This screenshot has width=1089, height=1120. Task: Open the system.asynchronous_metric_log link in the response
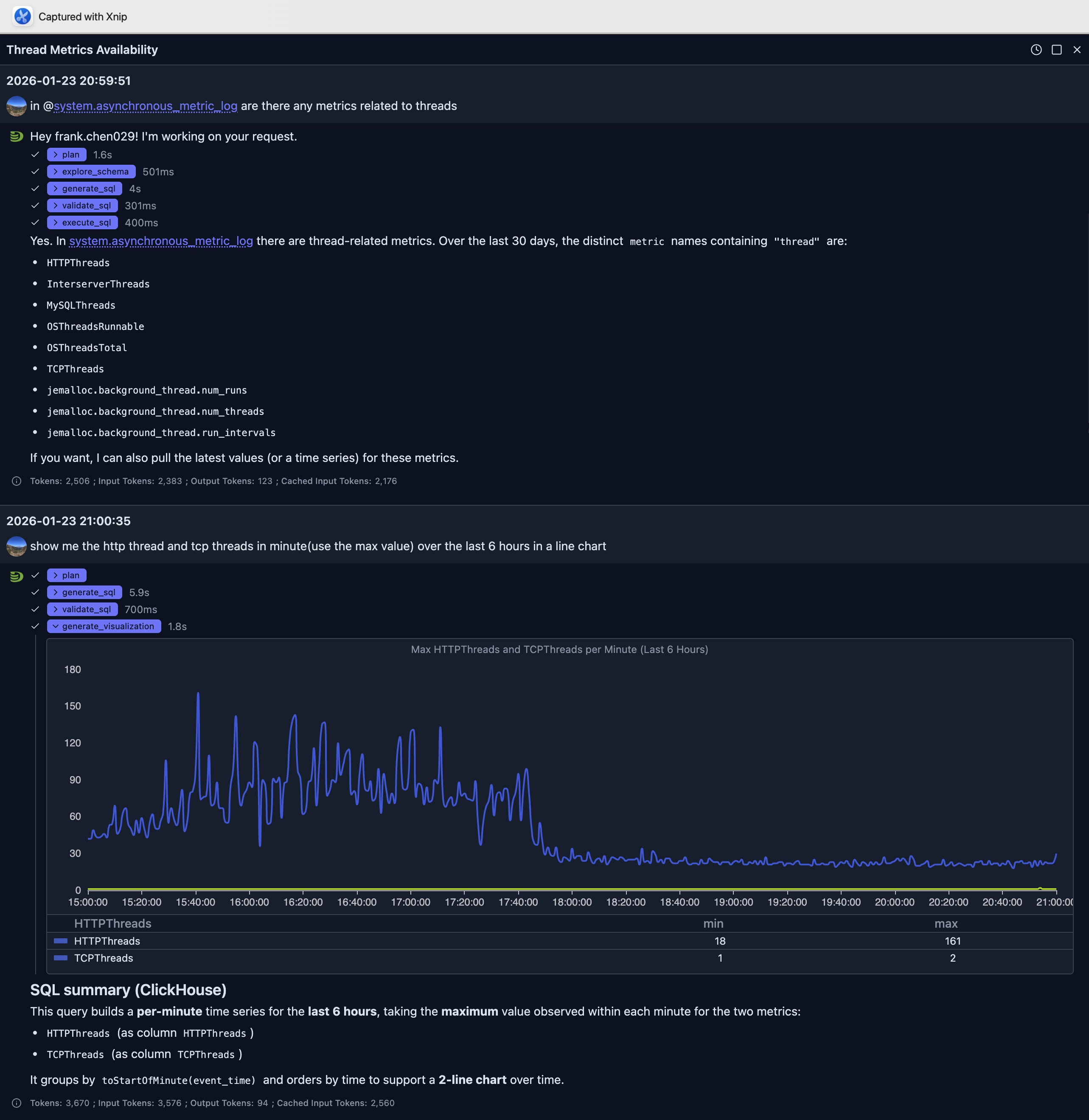pyautogui.click(x=160, y=241)
